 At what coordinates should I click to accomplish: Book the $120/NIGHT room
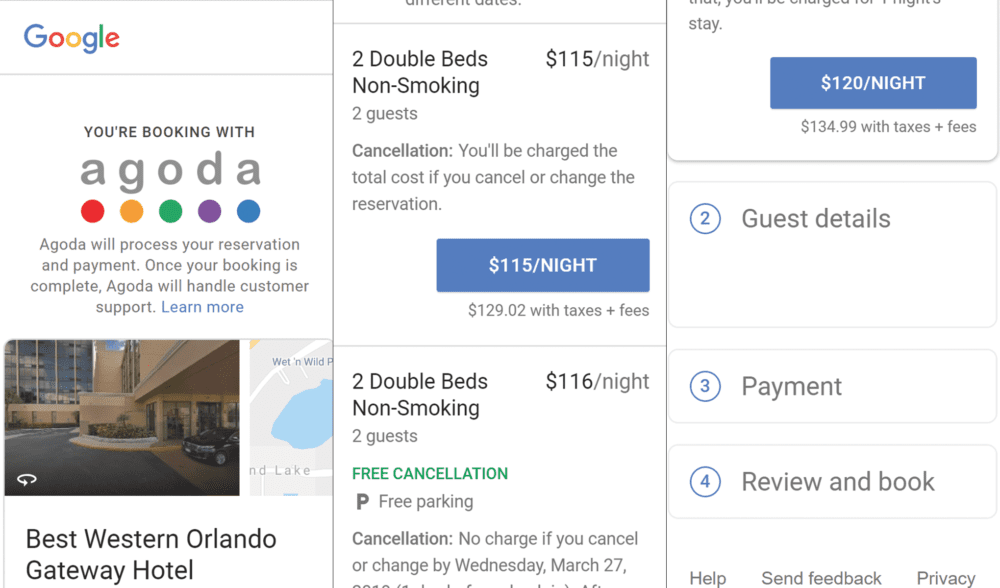point(872,83)
